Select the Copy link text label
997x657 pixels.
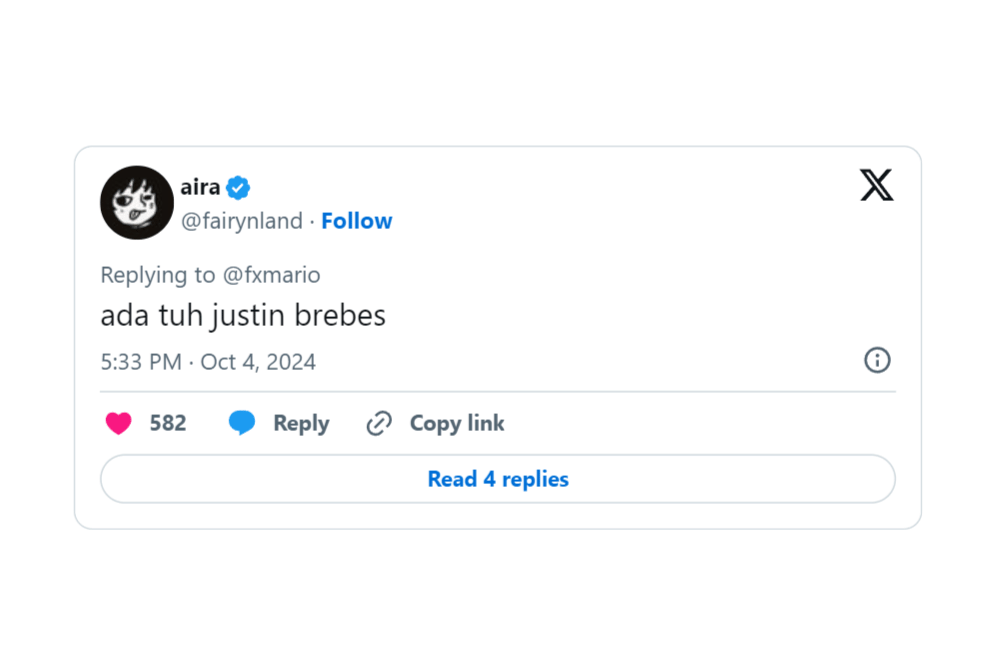tap(457, 423)
